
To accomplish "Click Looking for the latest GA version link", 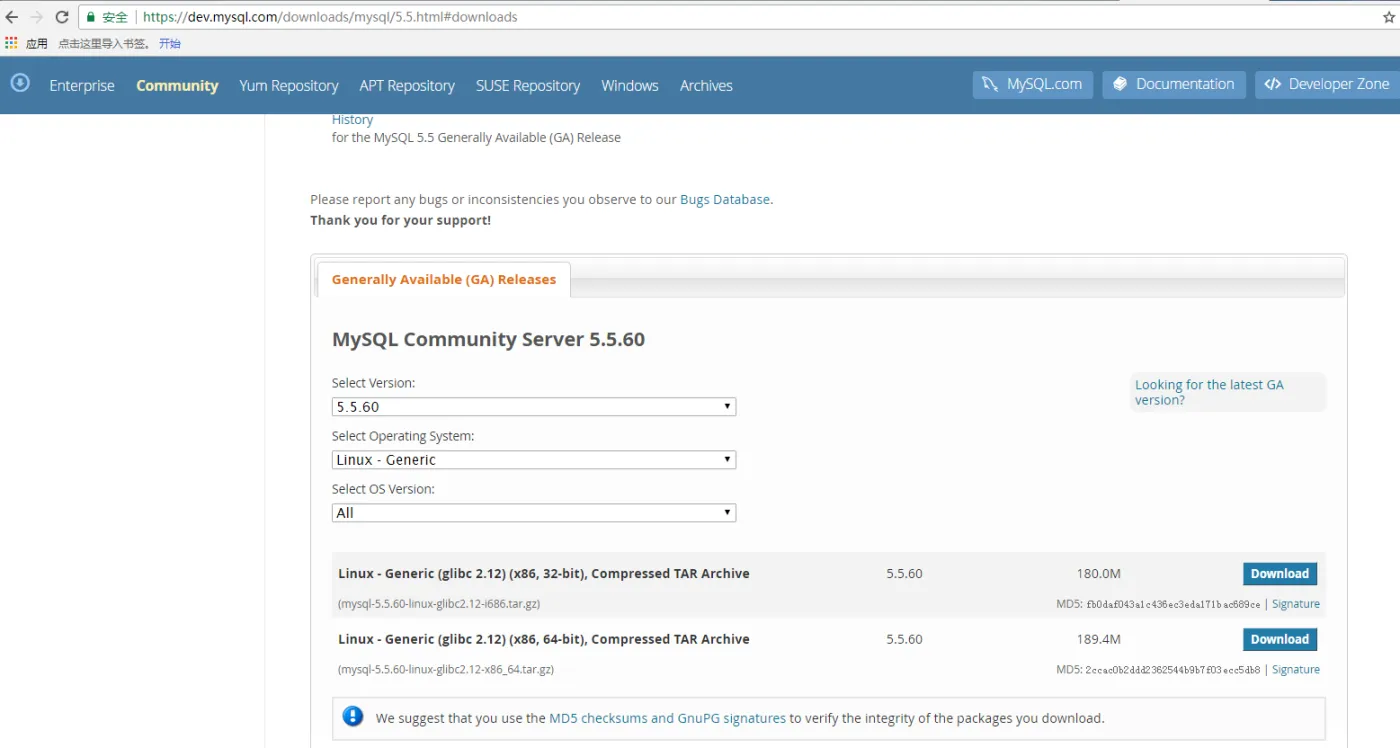I will pyautogui.click(x=1209, y=392).
